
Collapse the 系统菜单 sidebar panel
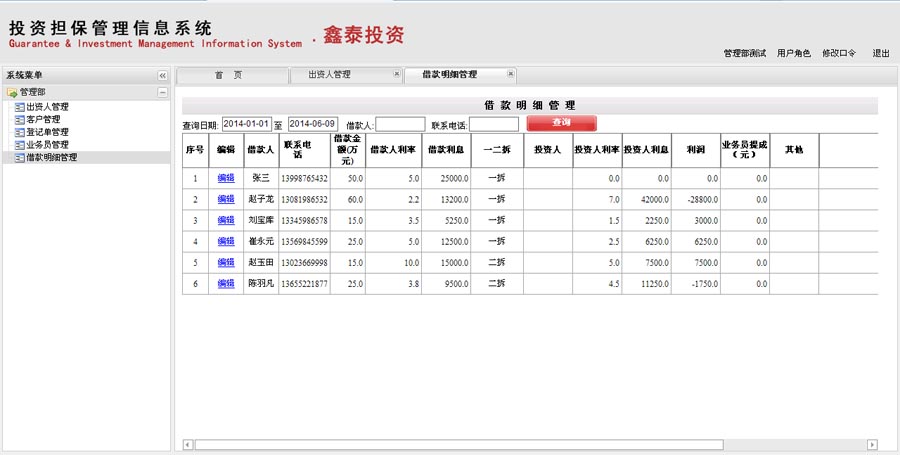(162, 76)
